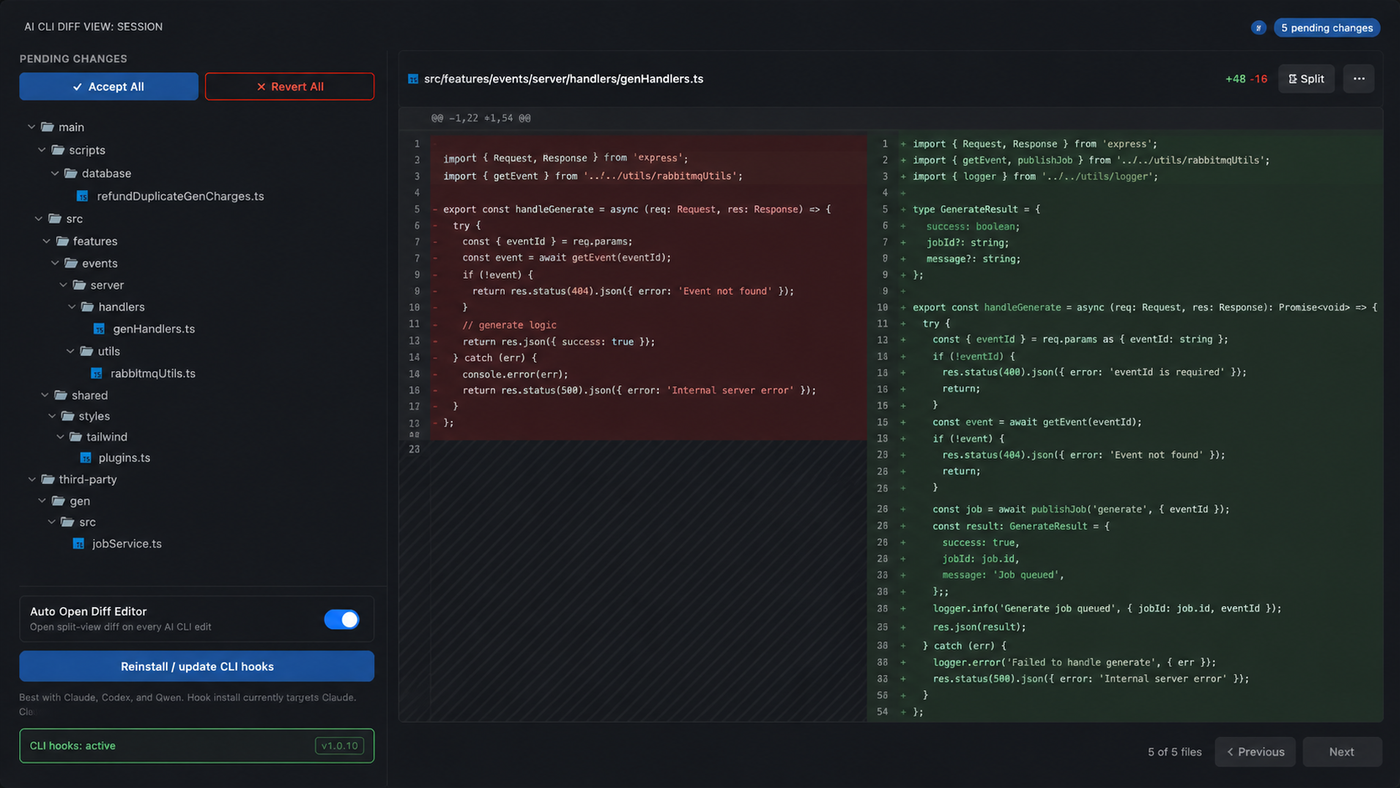Go to the Previous file

coord(1256,752)
